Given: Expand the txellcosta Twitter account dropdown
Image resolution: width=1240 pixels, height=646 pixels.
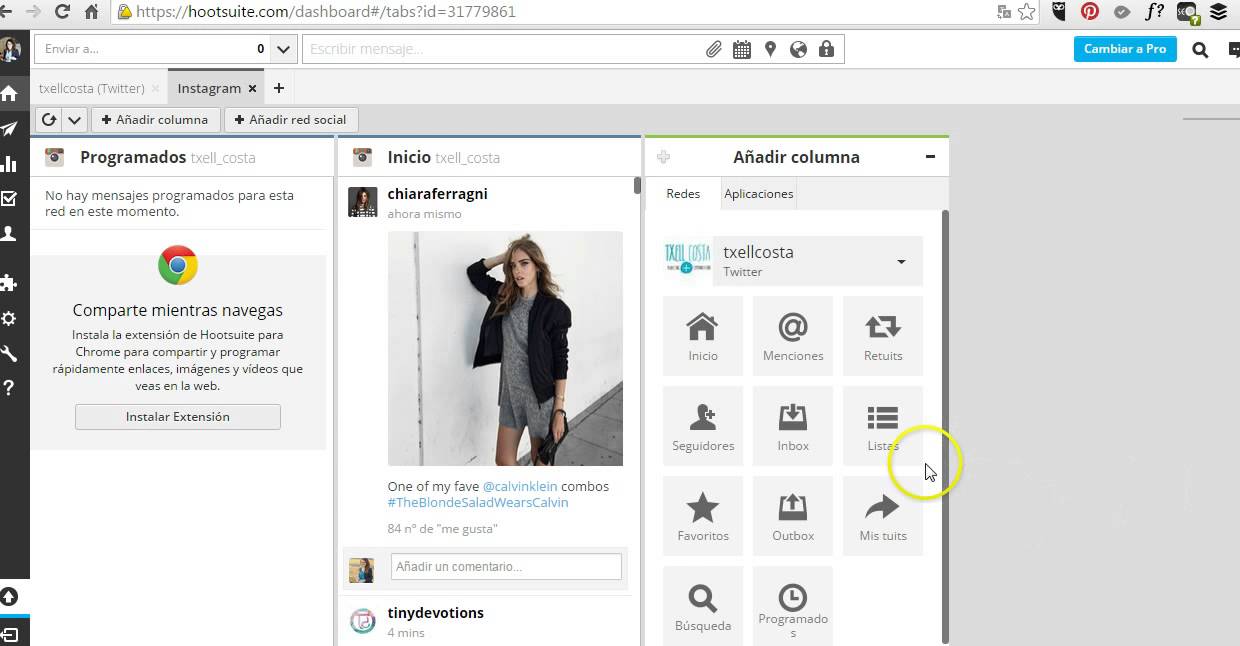Looking at the screenshot, I should click(901, 262).
